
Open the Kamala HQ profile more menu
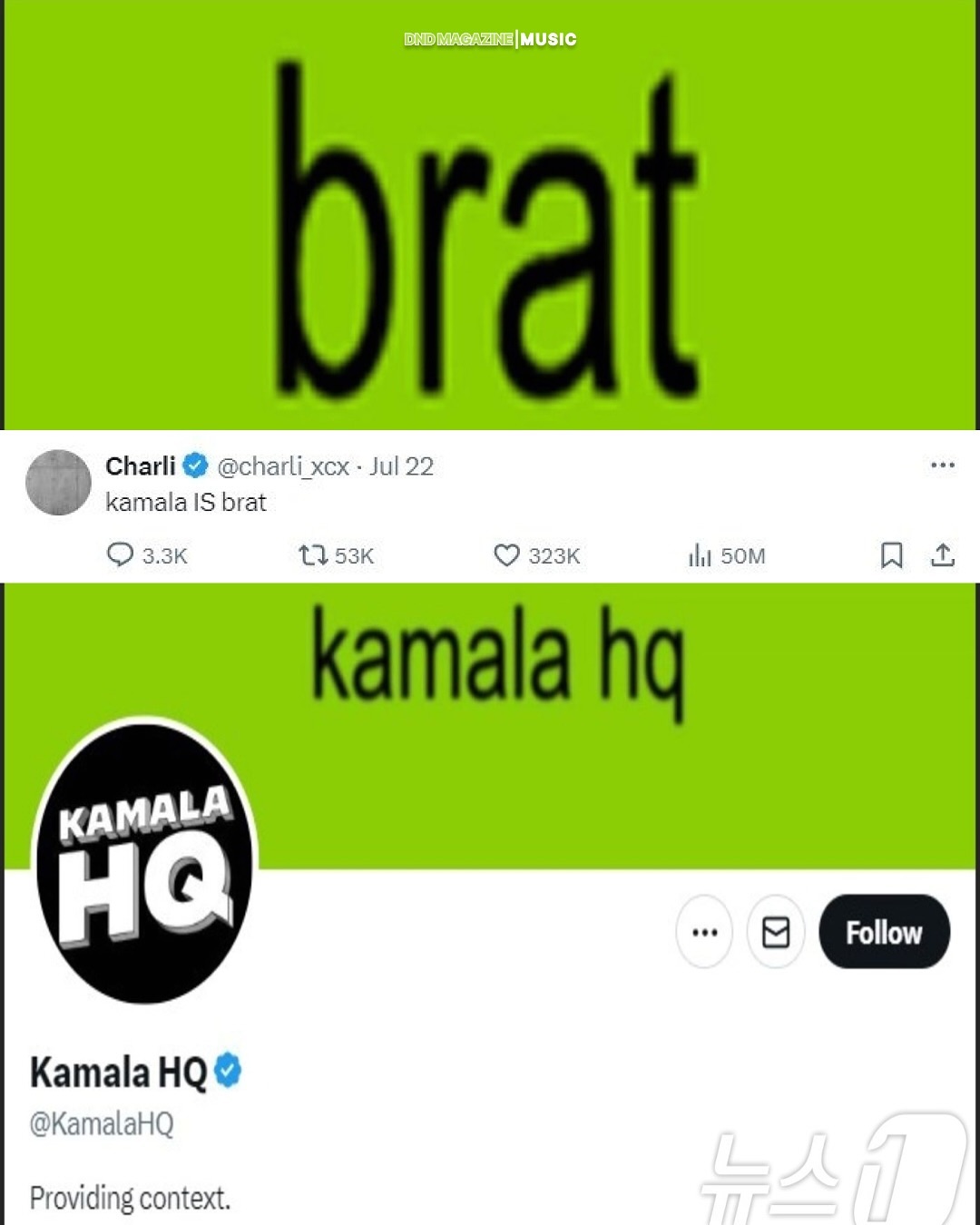(x=704, y=932)
